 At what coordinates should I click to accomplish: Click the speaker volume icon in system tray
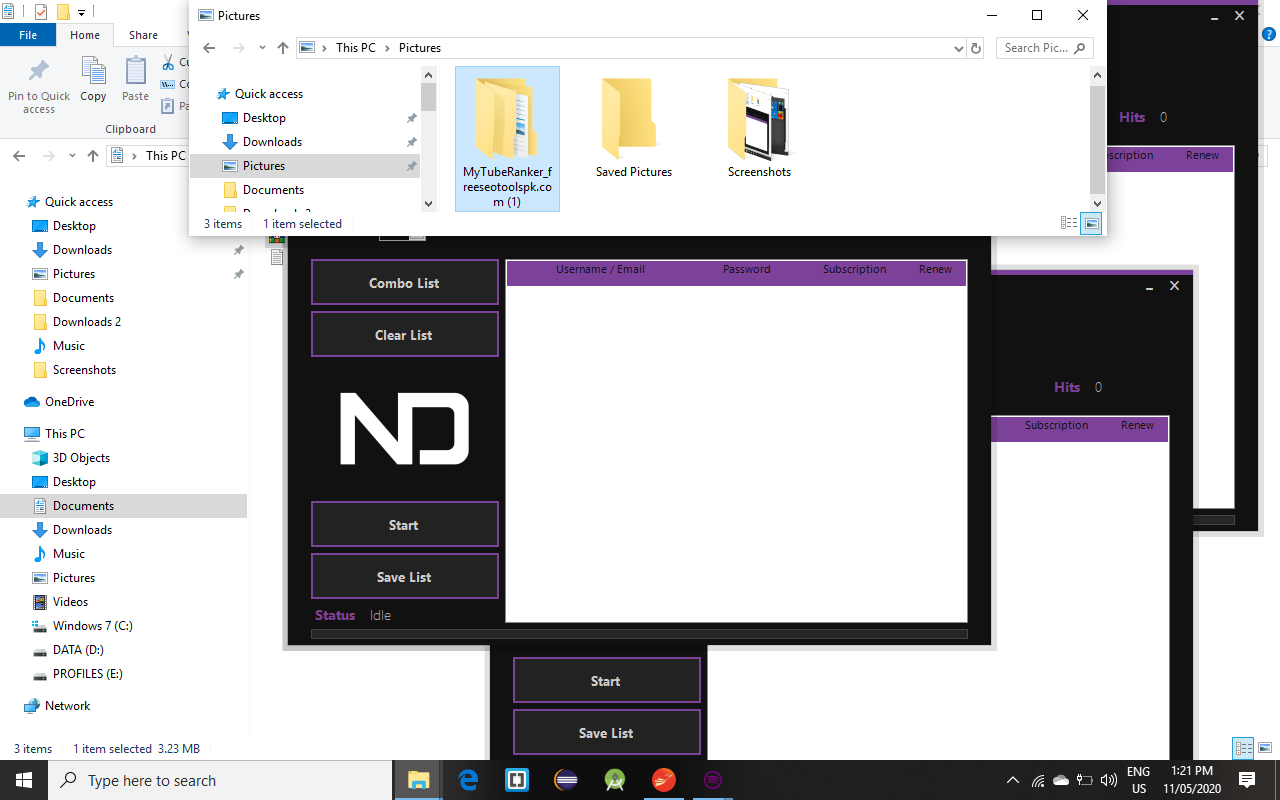(x=1108, y=780)
